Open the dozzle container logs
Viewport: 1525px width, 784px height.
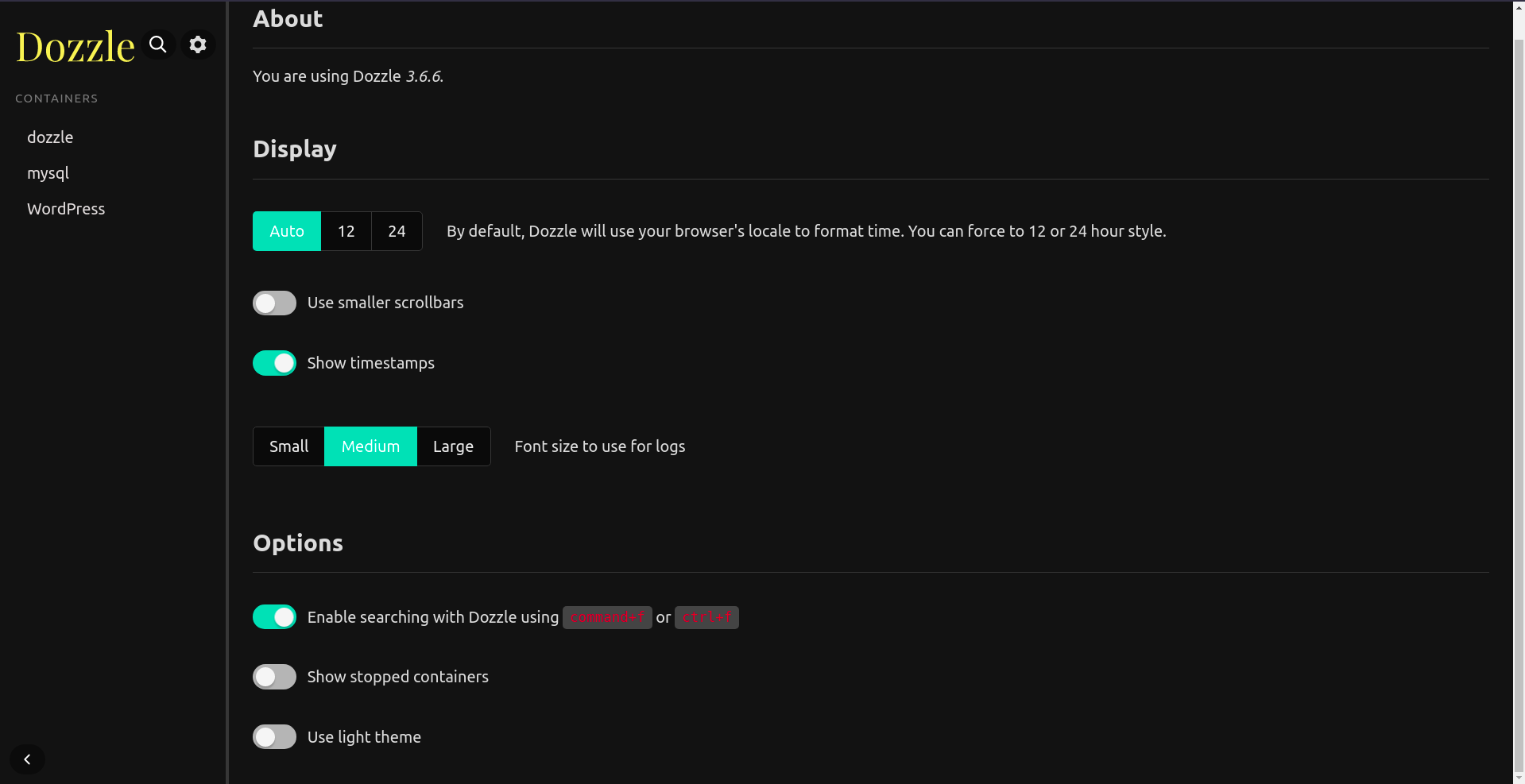[x=50, y=137]
